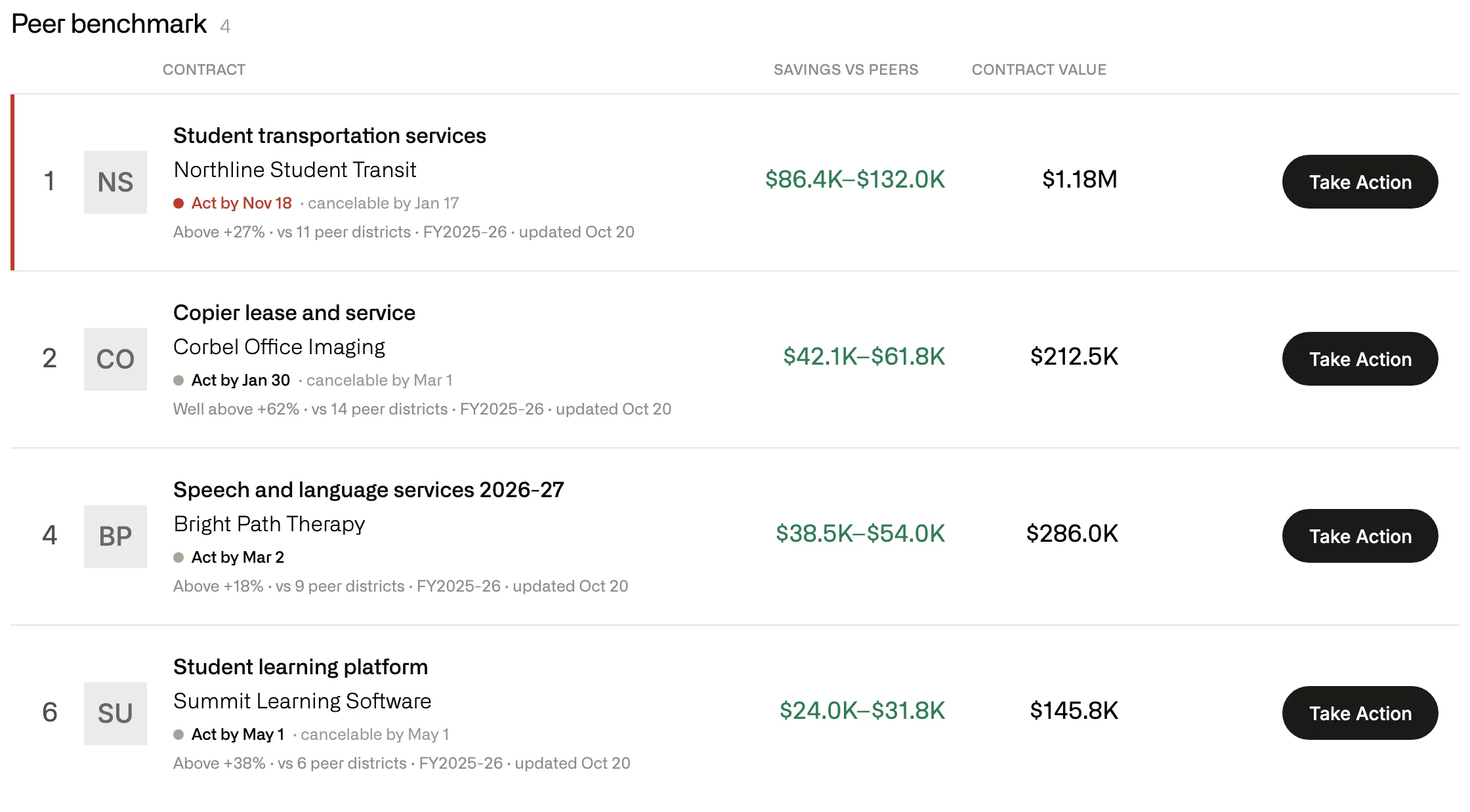Click contract value $145.8K

coord(1074,710)
